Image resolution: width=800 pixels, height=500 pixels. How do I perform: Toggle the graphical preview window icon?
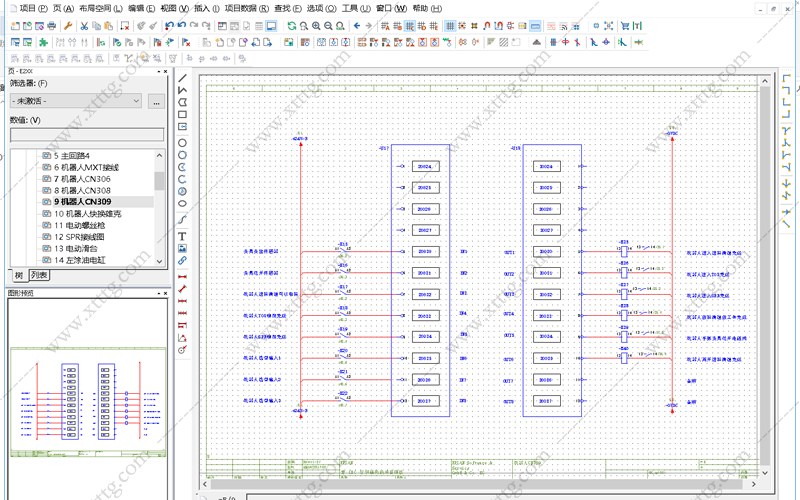[x=271, y=26]
